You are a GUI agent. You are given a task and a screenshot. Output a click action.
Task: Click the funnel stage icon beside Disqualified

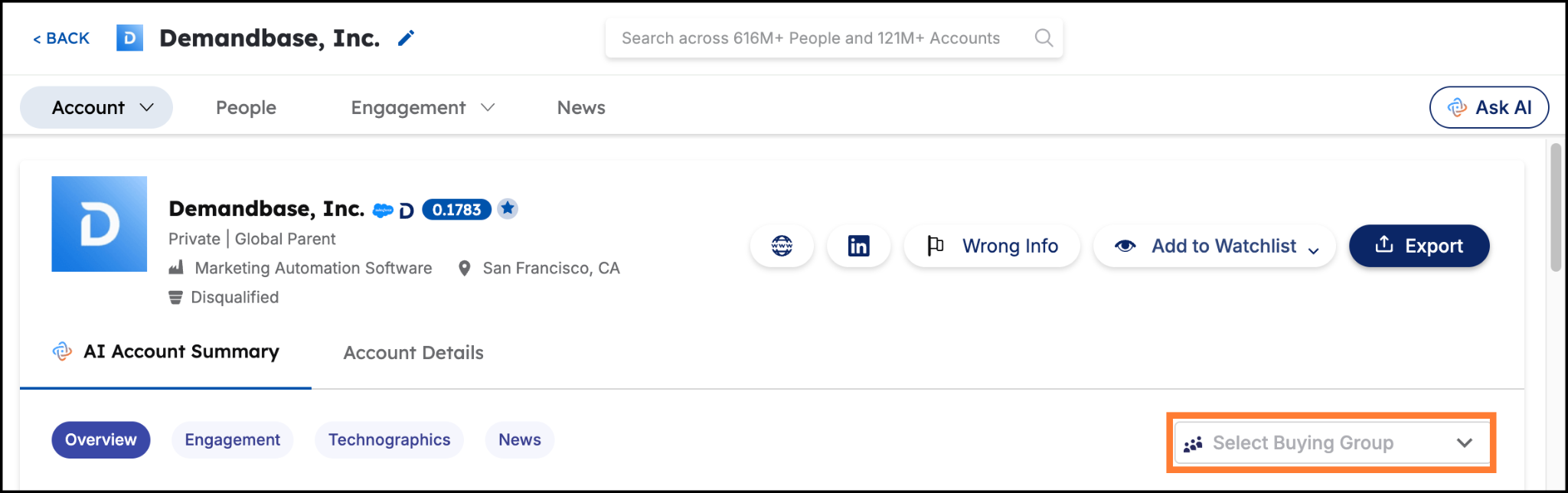pyautogui.click(x=175, y=297)
